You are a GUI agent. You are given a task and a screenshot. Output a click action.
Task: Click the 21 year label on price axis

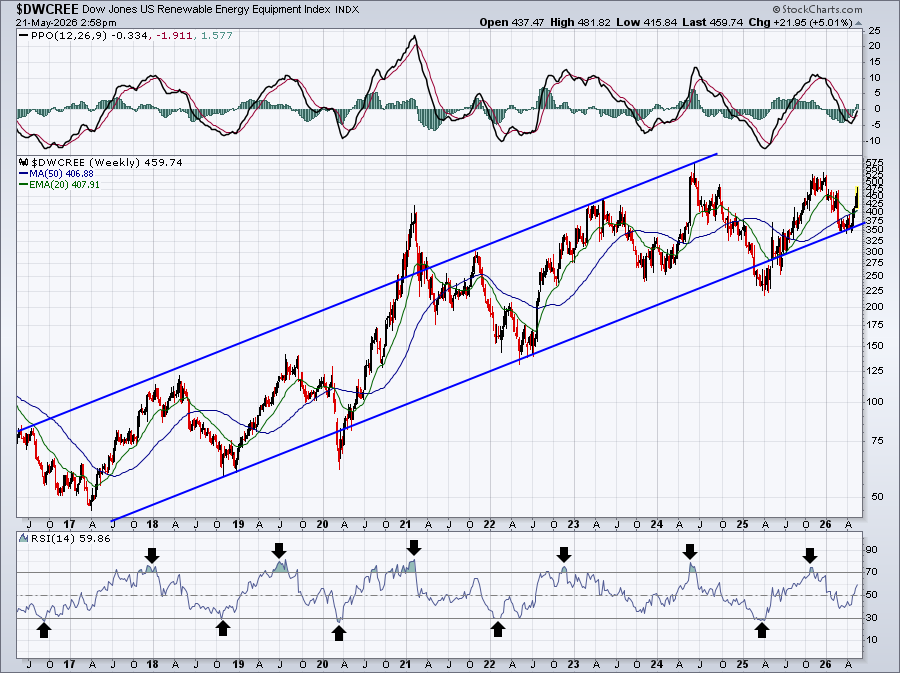pyautogui.click(x=405, y=524)
